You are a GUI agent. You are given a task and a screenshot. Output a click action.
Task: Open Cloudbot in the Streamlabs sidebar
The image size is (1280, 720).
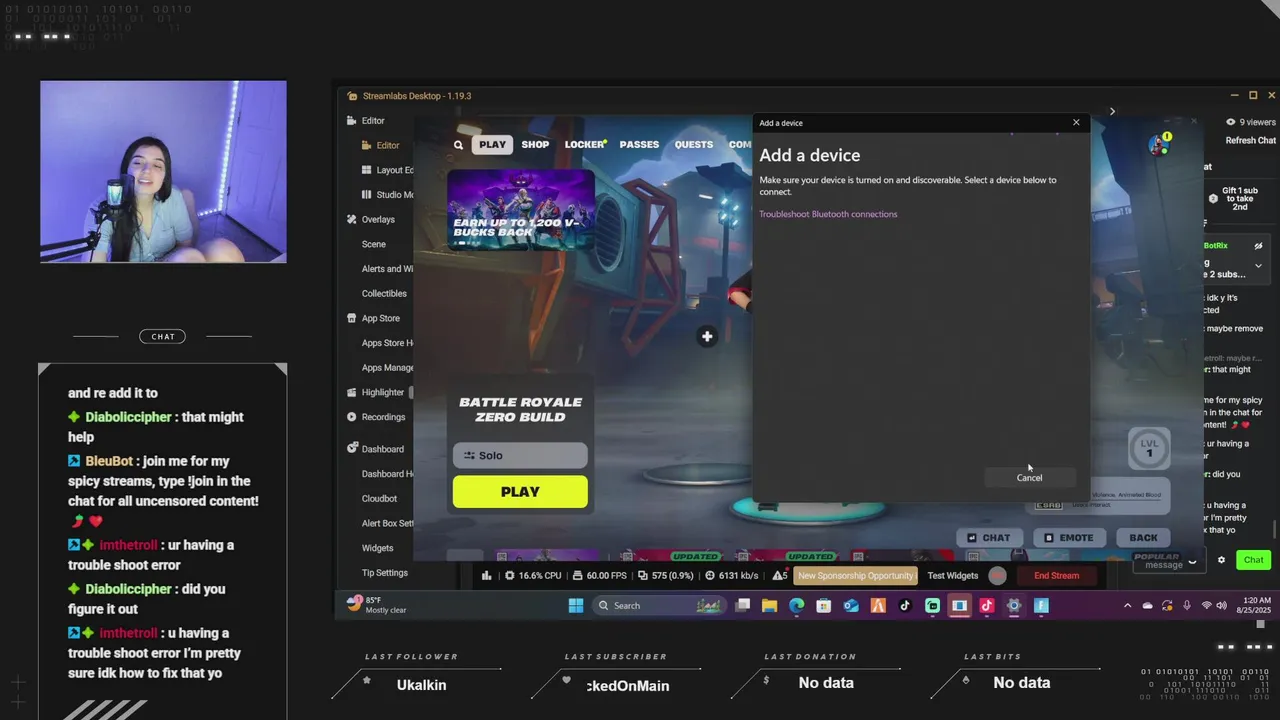tap(379, 498)
